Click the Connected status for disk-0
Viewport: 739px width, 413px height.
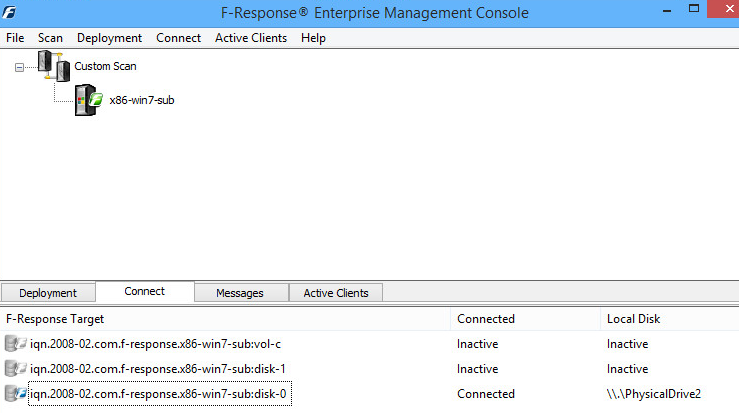tap(486, 394)
